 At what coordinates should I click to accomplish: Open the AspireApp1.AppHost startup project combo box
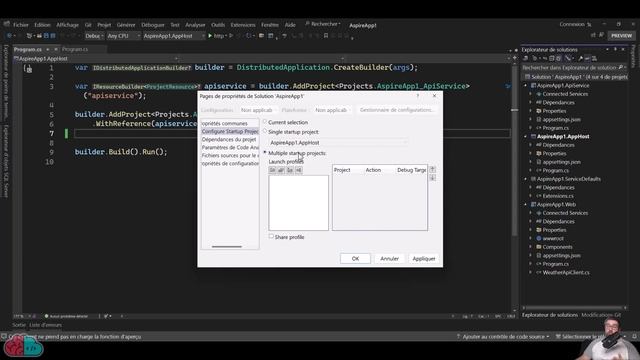click(338, 142)
